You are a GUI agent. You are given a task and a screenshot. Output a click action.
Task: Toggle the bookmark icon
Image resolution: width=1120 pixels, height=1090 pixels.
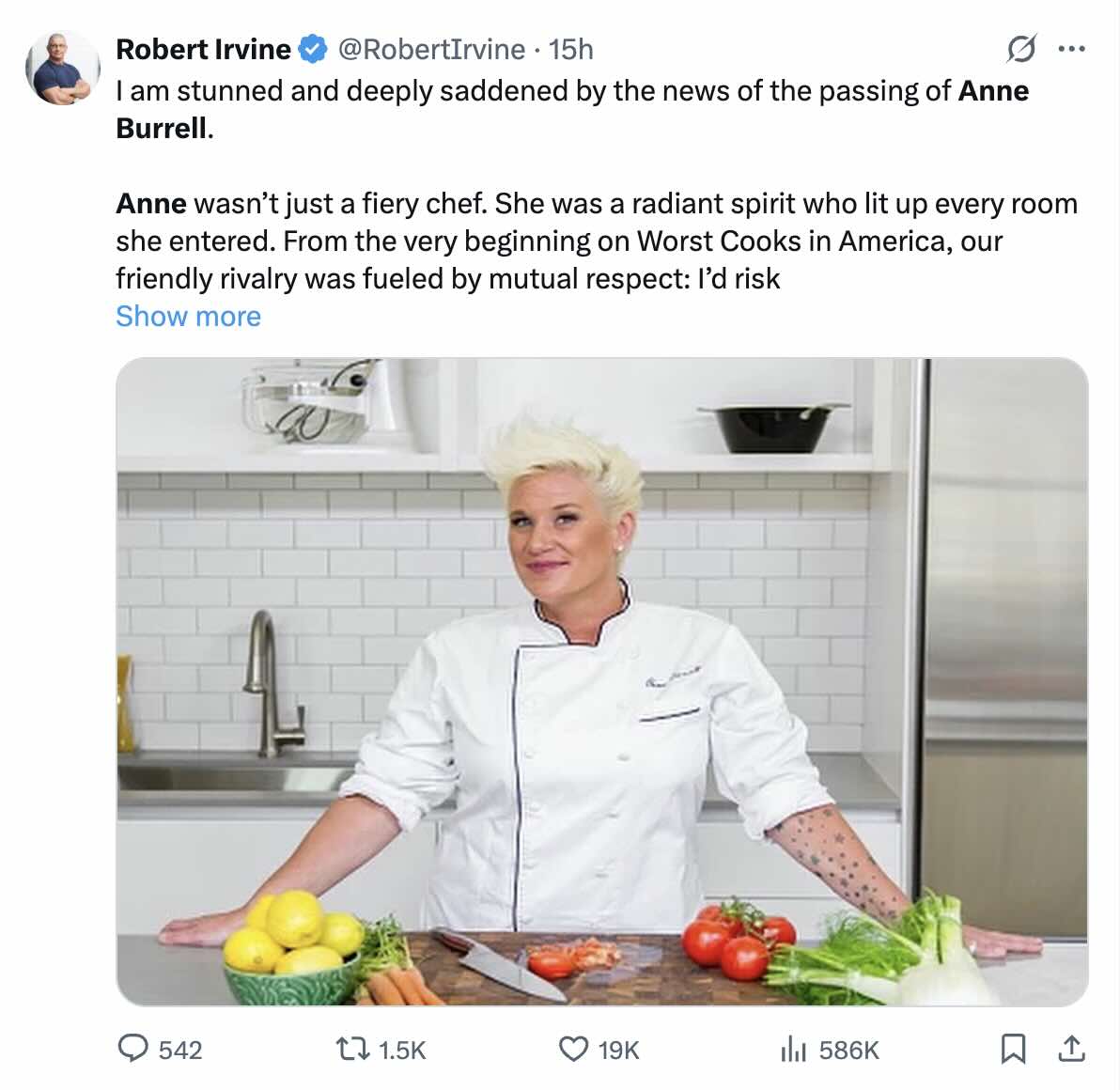[x=1013, y=1049]
